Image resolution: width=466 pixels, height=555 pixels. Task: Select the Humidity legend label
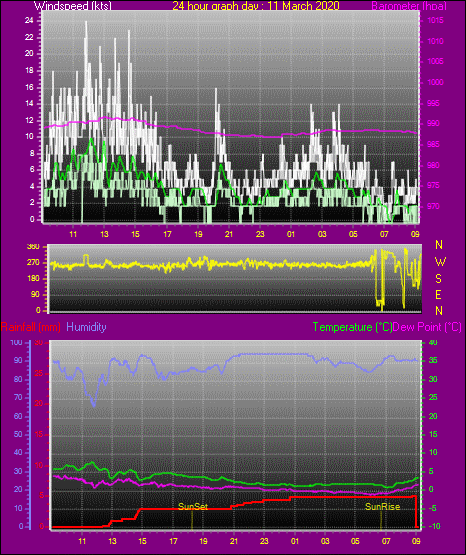pos(86,327)
